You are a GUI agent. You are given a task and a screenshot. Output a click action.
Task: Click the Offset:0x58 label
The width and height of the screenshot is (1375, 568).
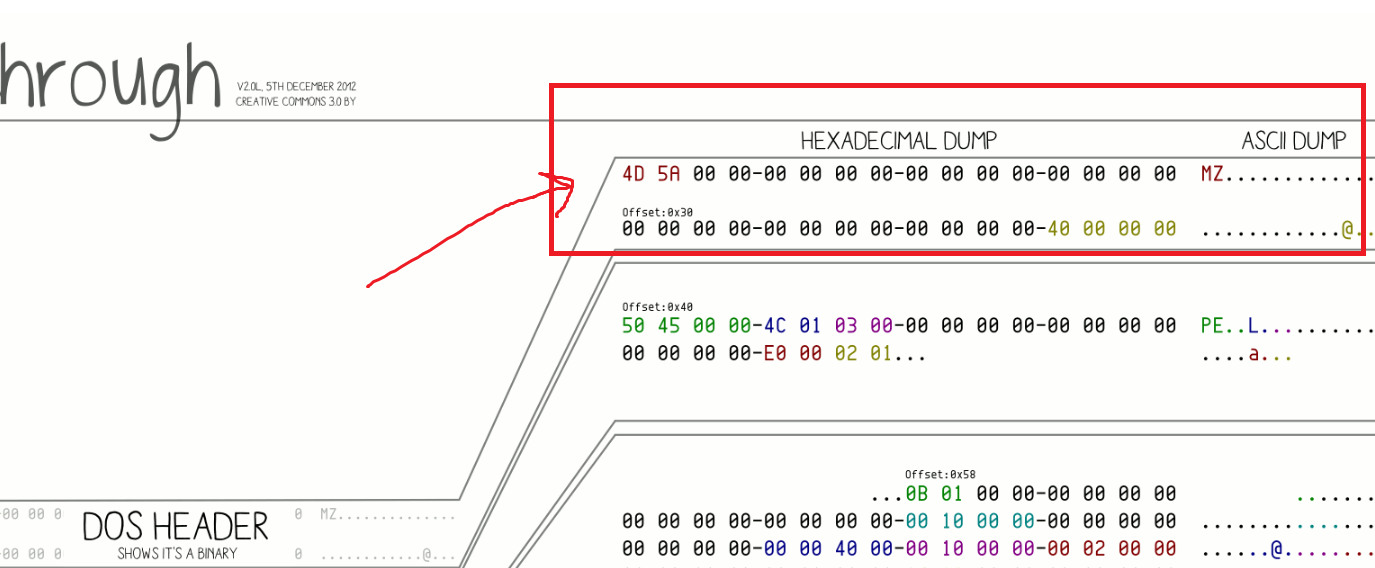pyautogui.click(x=940, y=474)
